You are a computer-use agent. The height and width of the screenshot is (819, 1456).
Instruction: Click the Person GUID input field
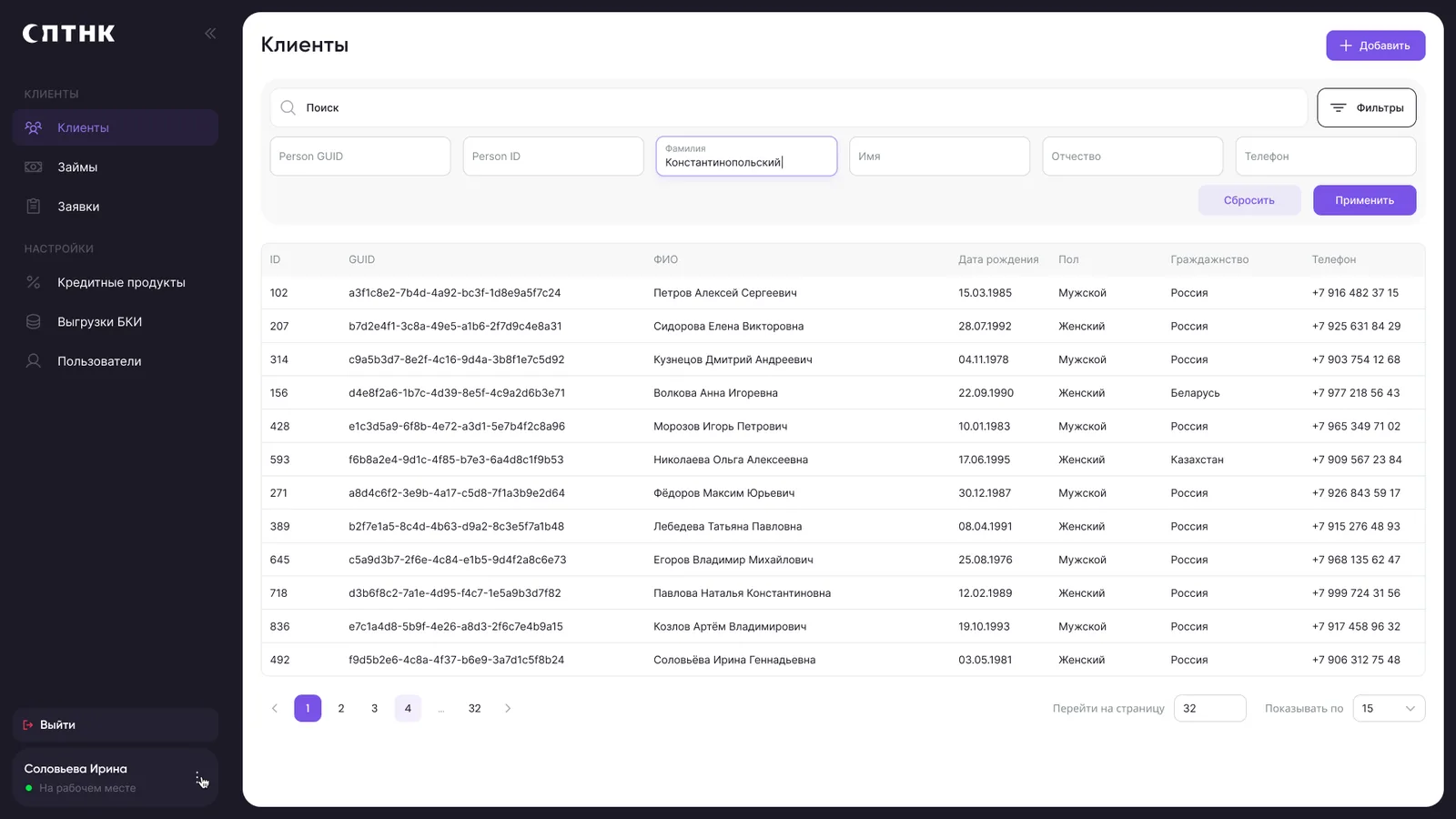pos(360,157)
